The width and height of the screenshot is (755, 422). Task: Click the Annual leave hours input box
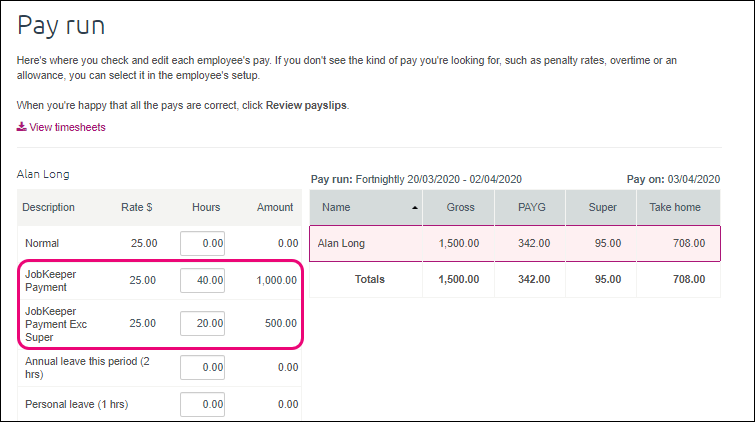point(202,367)
